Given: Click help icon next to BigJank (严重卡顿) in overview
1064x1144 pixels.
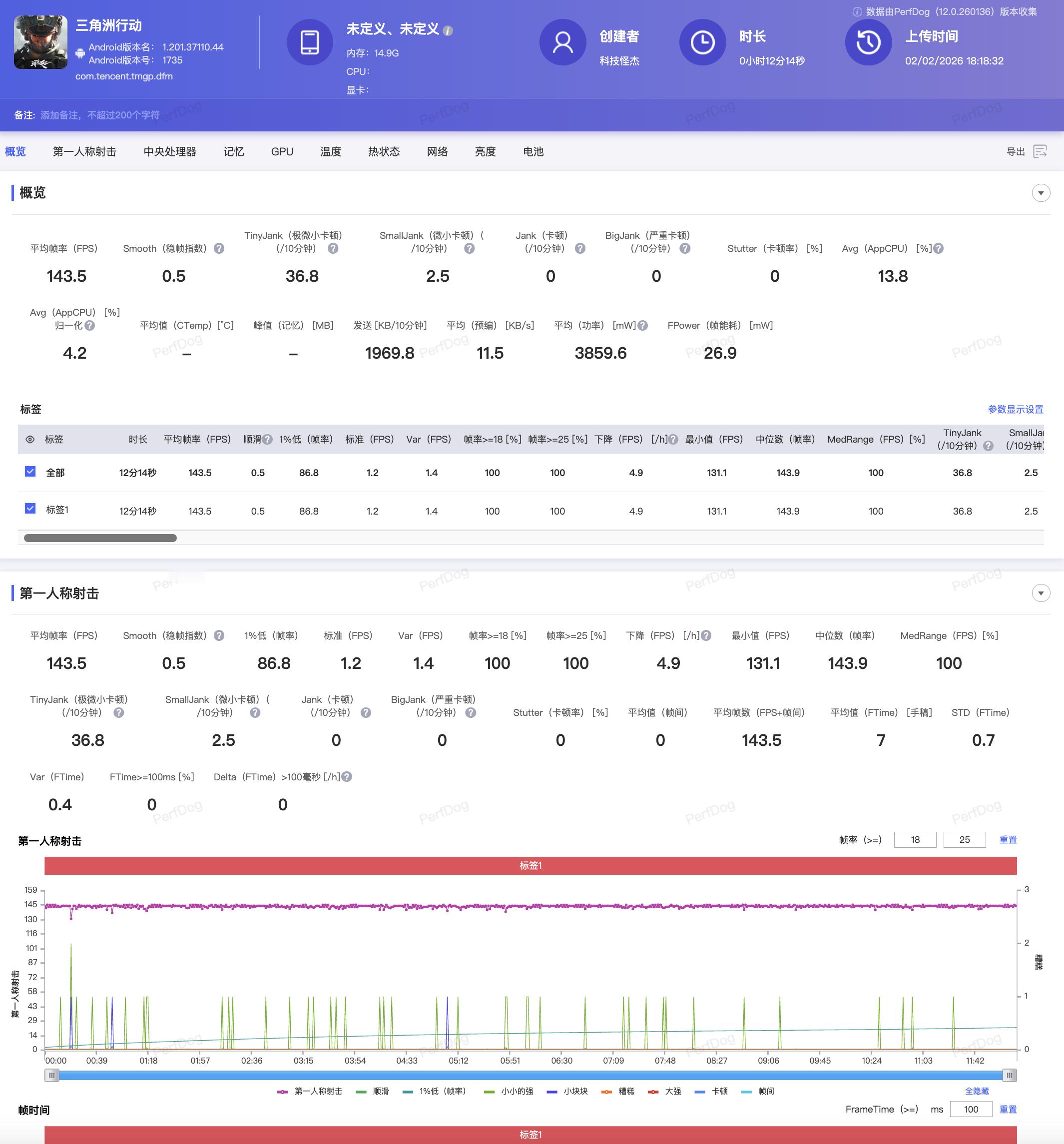Looking at the screenshot, I should point(685,249).
